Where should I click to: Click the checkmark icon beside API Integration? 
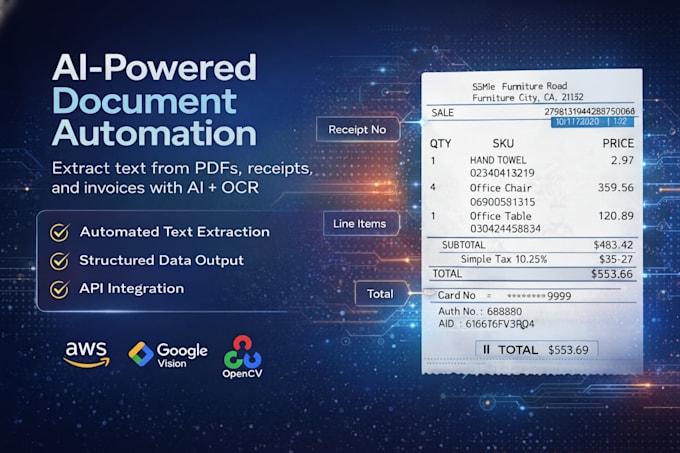pos(59,289)
